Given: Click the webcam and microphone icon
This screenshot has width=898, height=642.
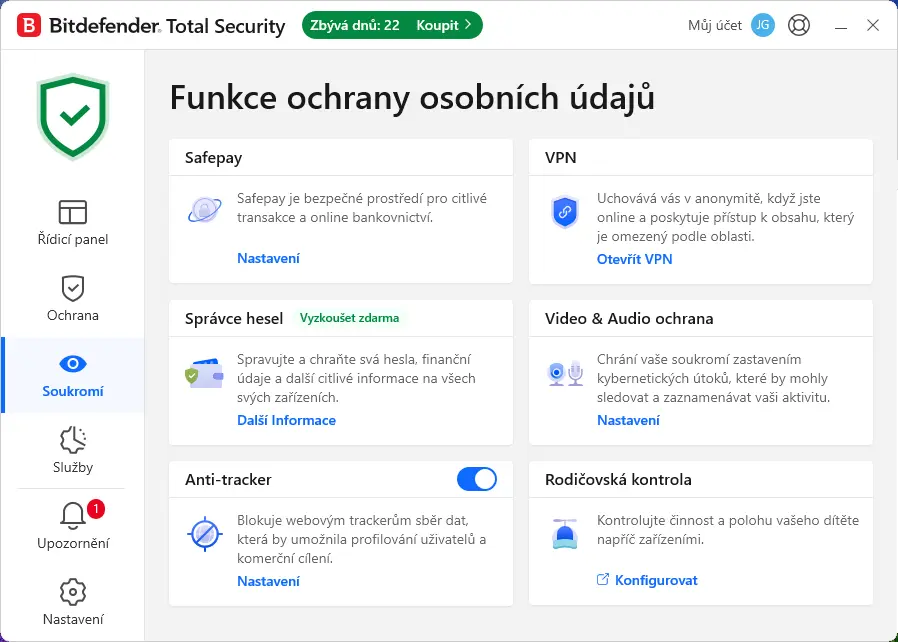Looking at the screenshot, I should [x=565, y=373].
